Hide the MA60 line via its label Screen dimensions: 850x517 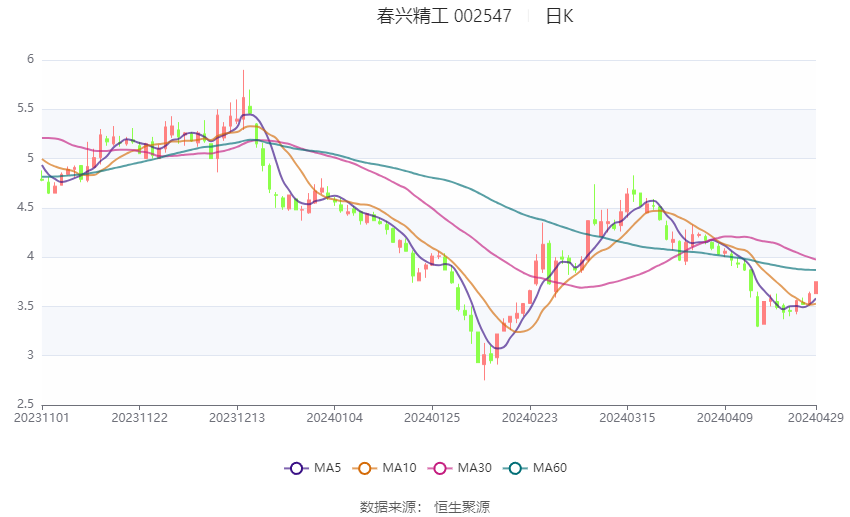point(550,468)
